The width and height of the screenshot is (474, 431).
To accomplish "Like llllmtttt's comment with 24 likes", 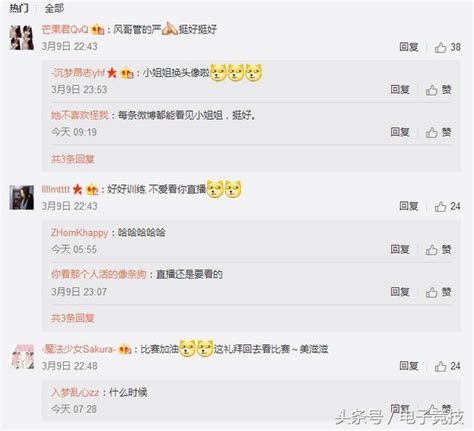I will (447, 206).
